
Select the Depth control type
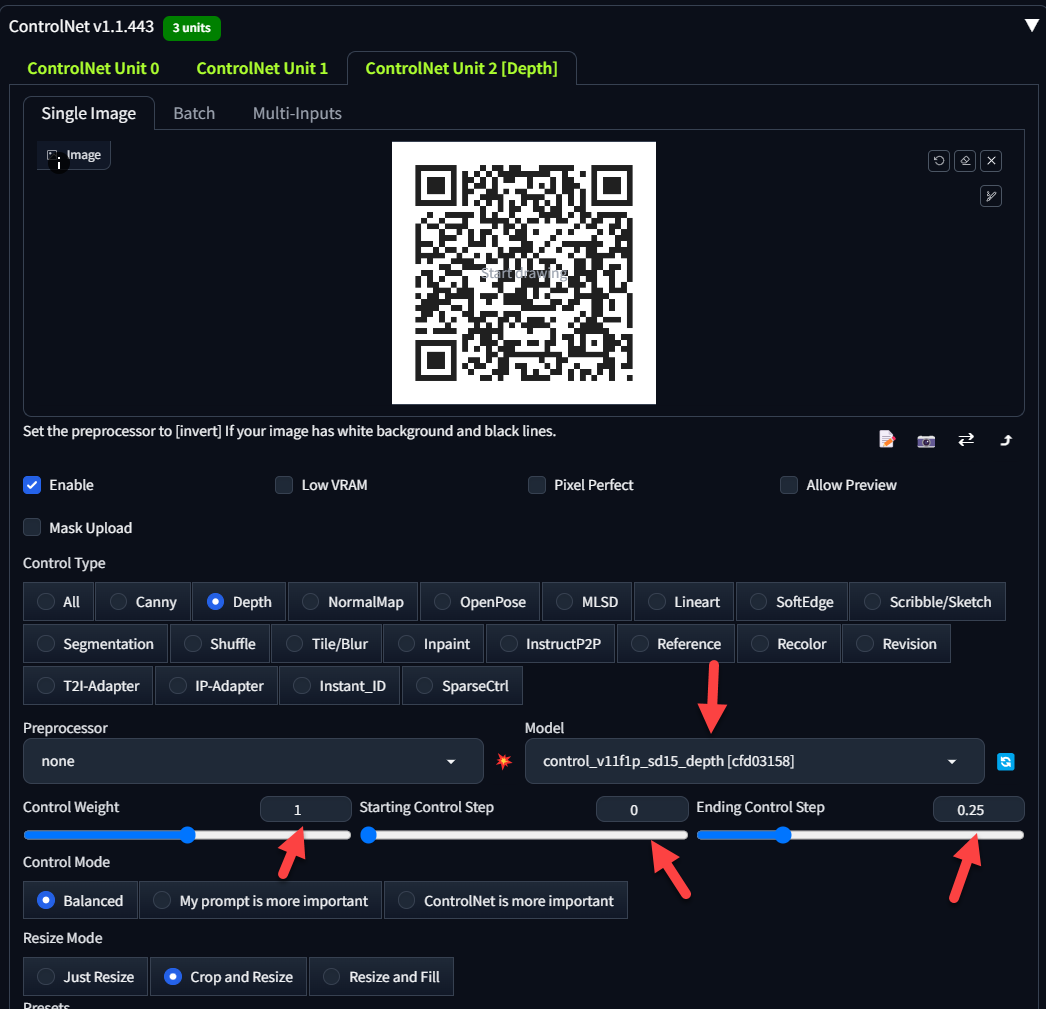coord(239,602)
